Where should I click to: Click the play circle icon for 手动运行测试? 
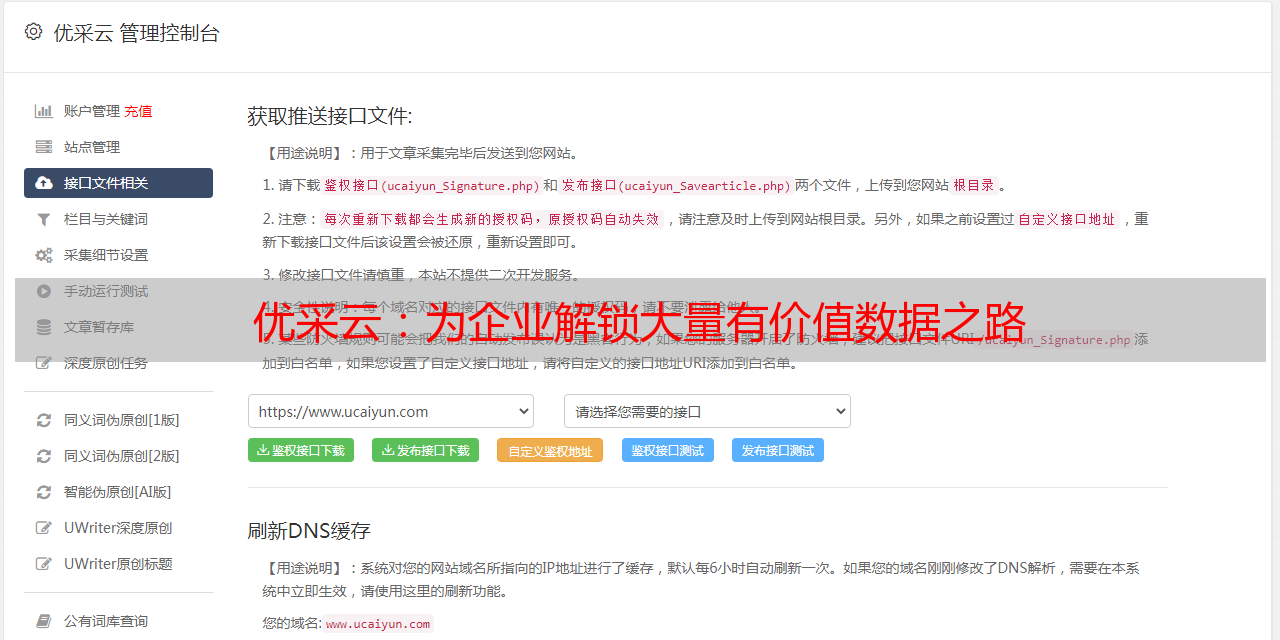[44, 291]
